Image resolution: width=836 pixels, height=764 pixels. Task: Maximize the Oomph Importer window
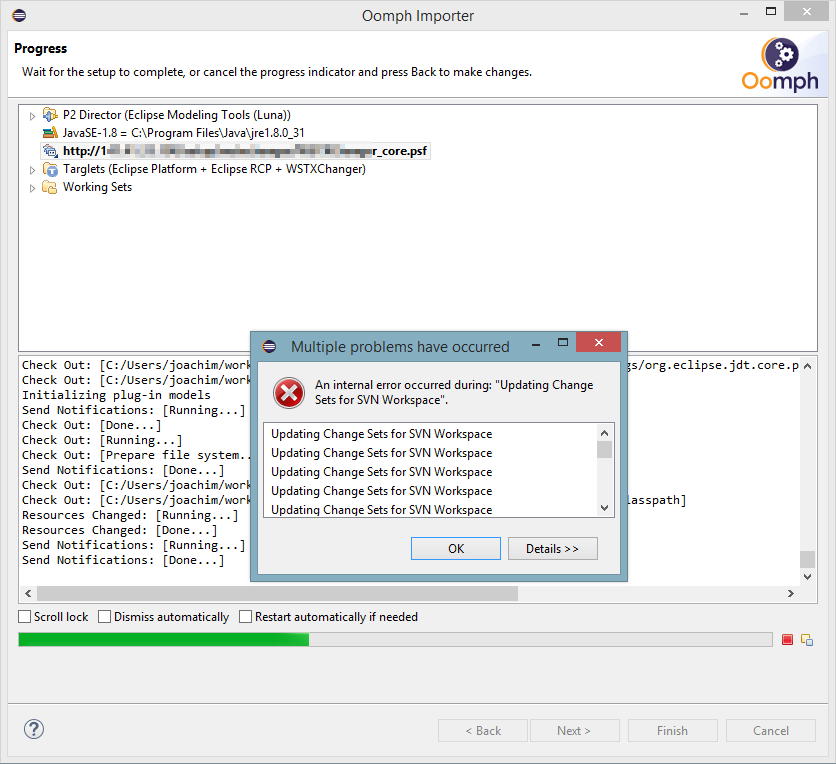(x=770, y=11)
